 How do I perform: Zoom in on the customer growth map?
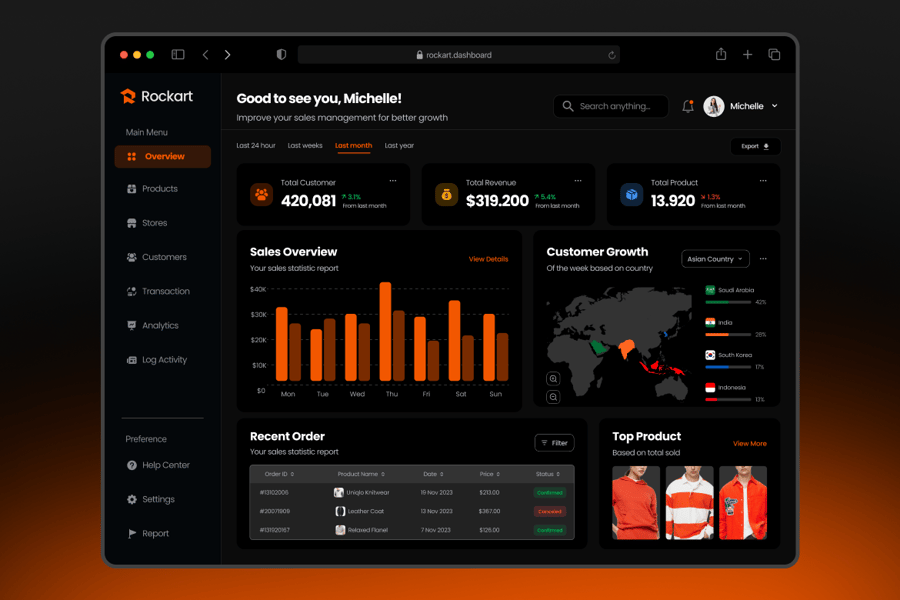[x=553, y=379]
